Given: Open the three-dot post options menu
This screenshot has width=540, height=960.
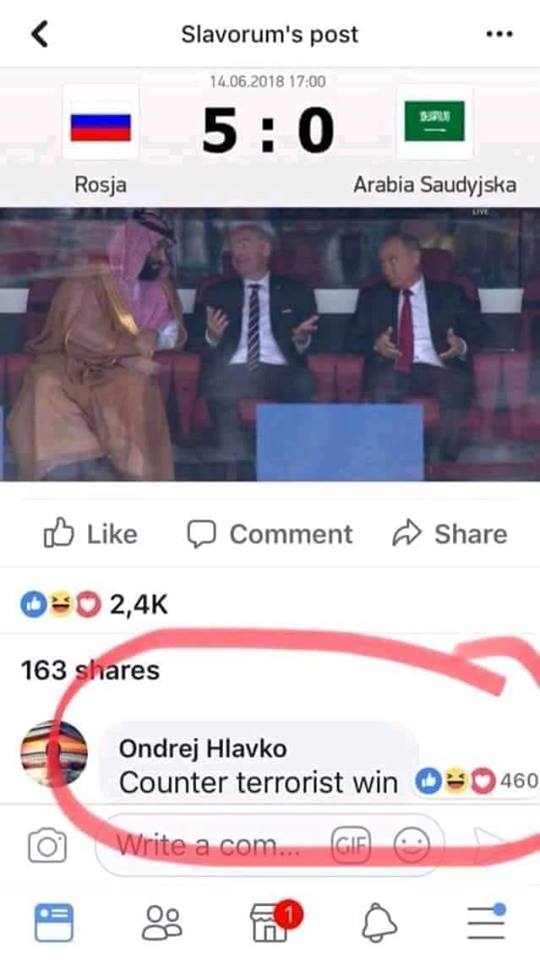Looking at the screenshot, I should pyautogui.click(x=498, y=34).
